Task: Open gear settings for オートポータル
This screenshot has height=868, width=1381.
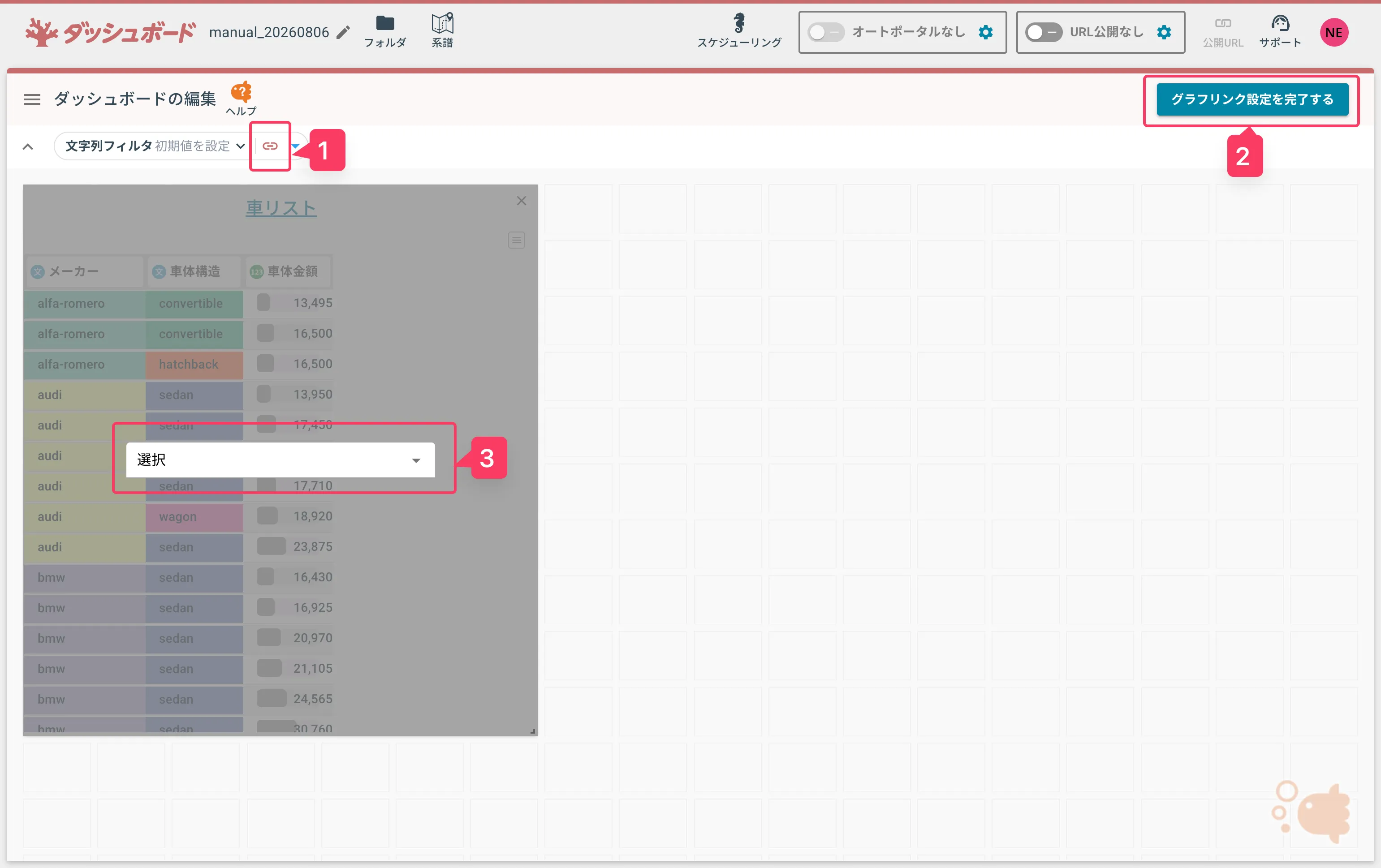Action: 985,32
